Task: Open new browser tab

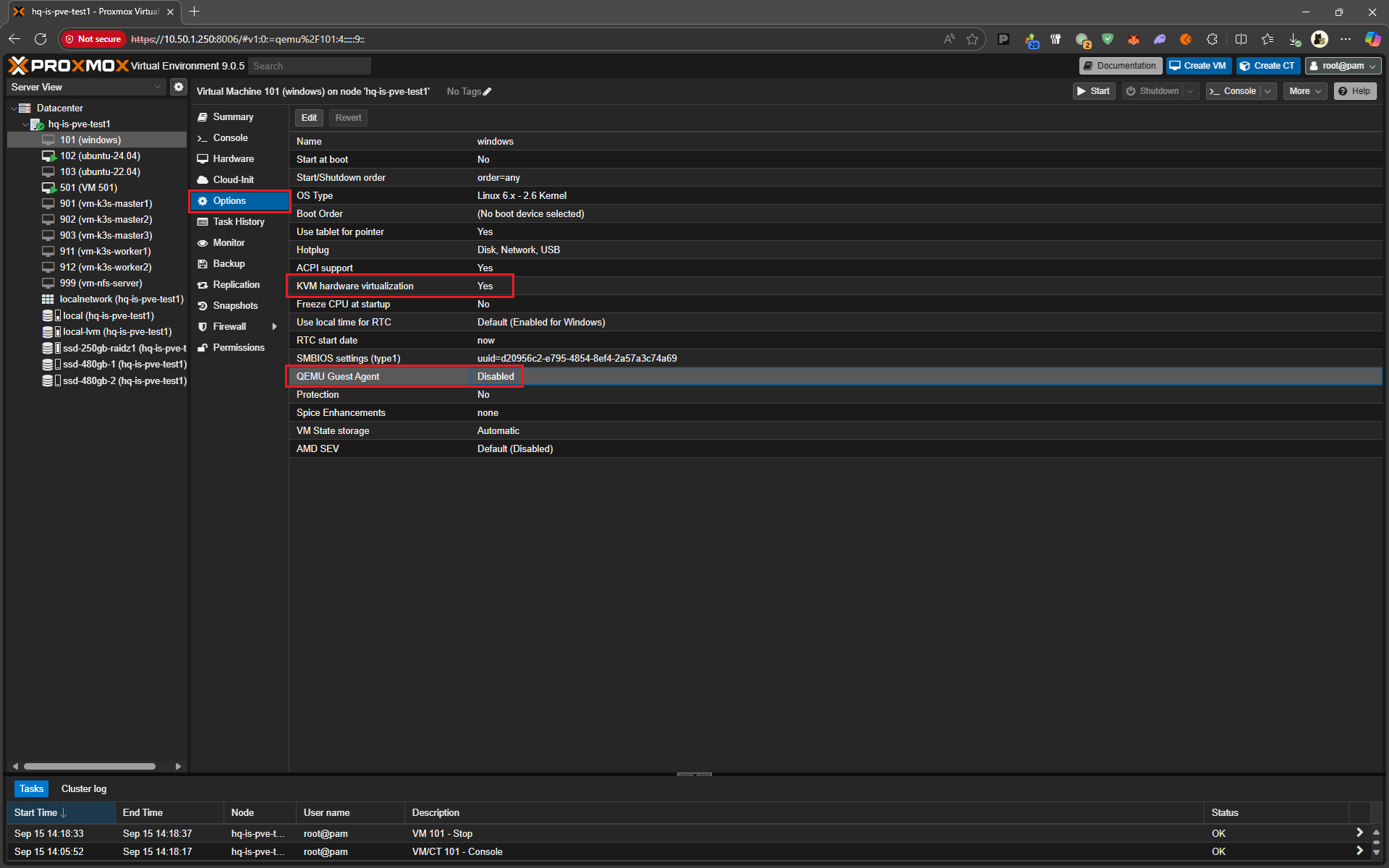Action: click(x=194, y=12)
